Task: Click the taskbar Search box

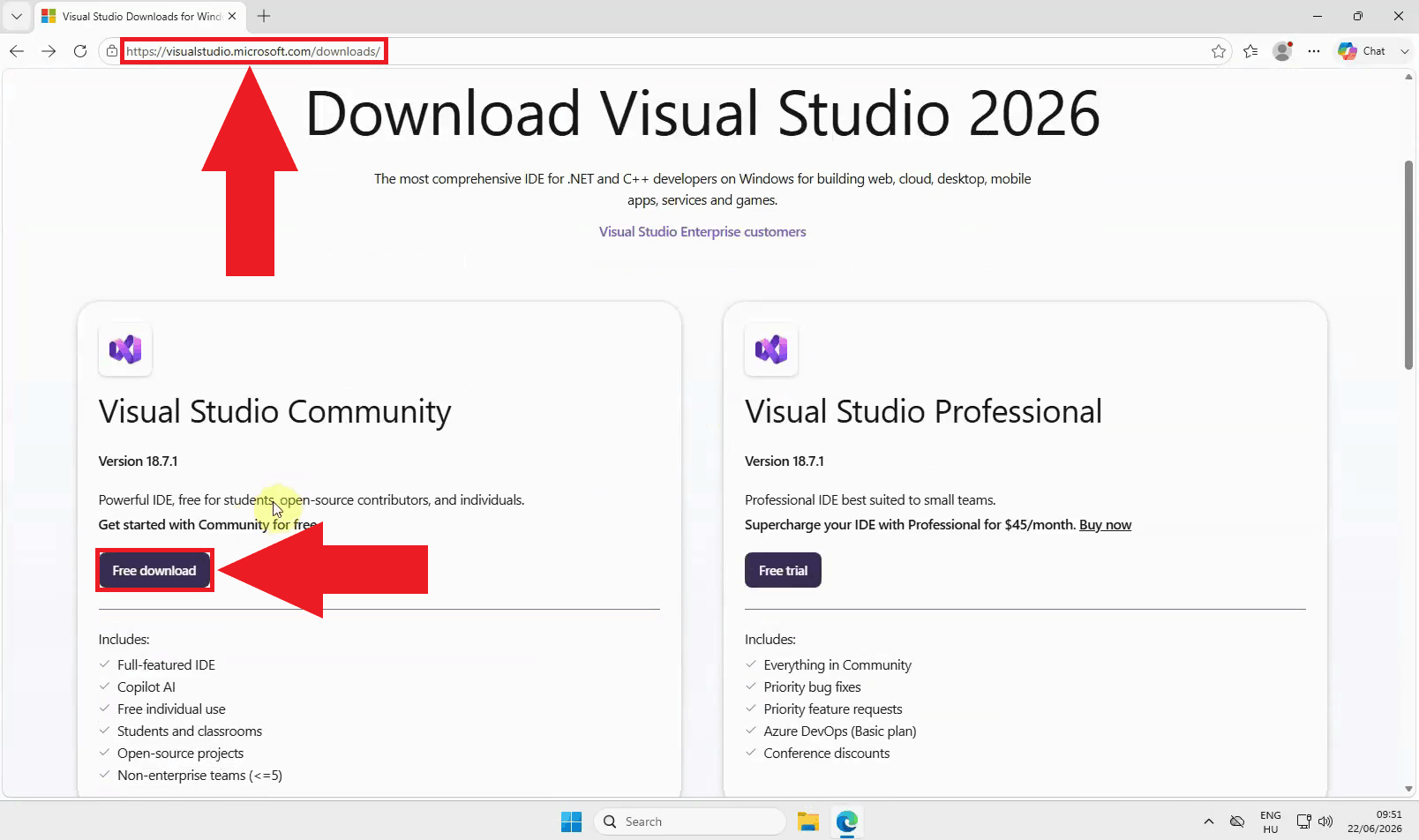Action: coord(689,821)
